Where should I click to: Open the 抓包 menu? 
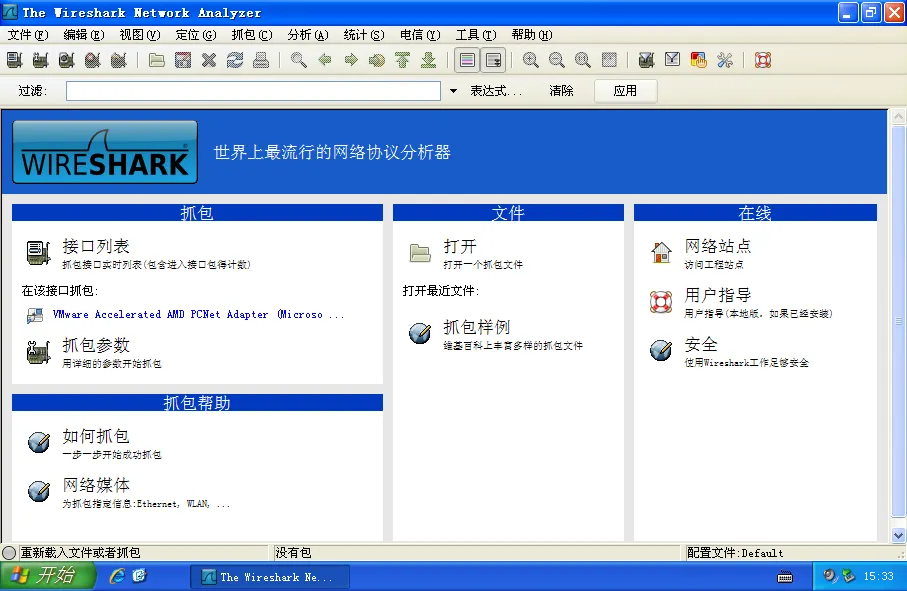coord(251,34)
